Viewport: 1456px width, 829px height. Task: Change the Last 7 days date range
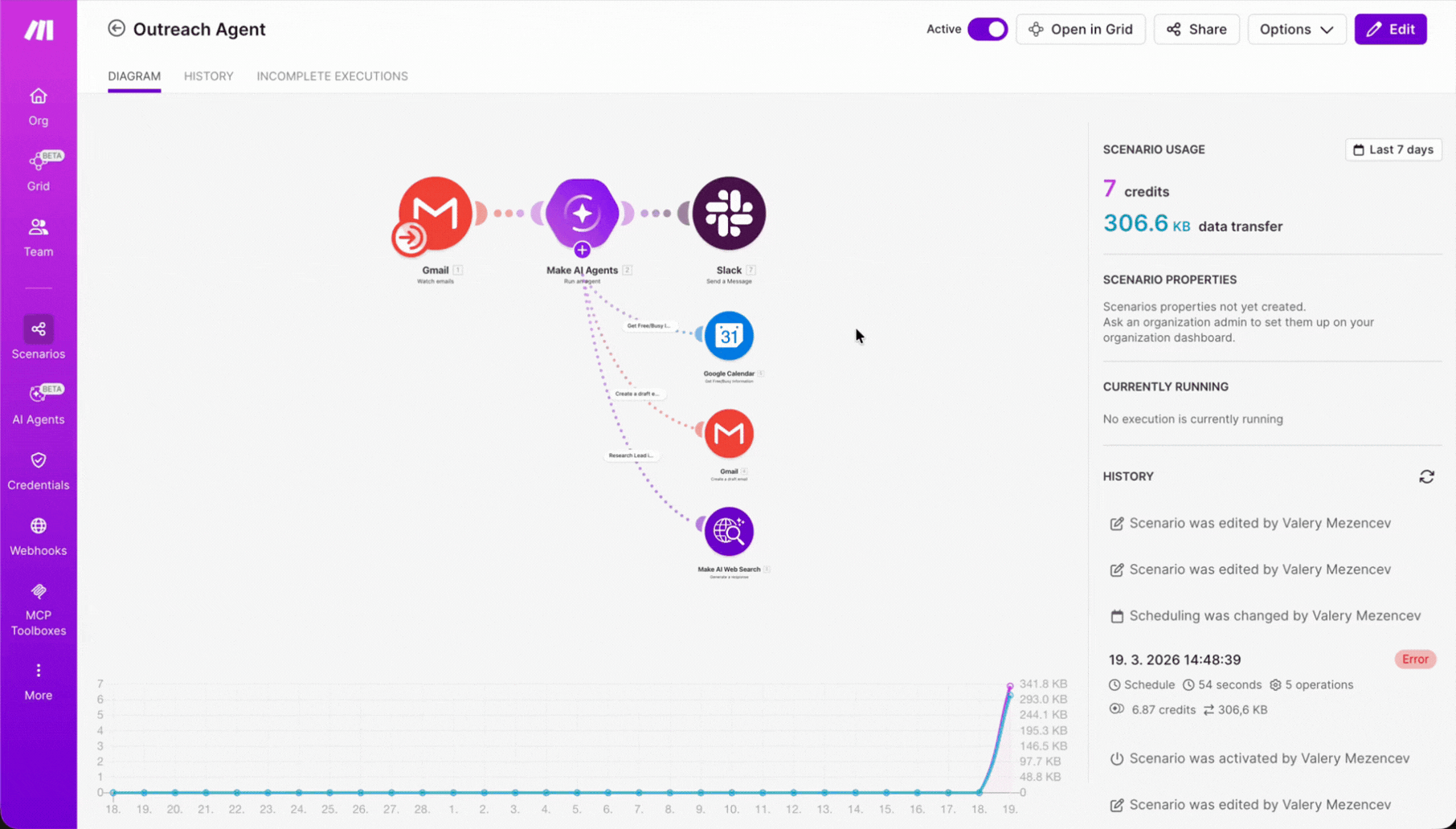1393,149
